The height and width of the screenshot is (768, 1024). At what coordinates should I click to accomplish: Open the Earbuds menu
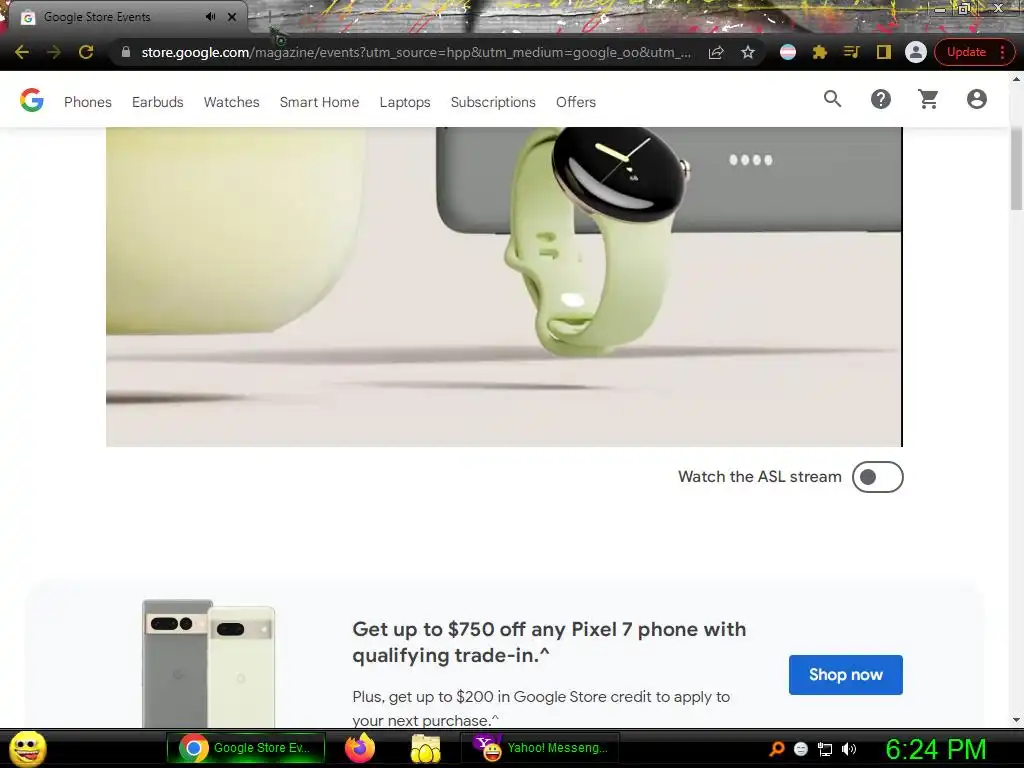point(157,102)
